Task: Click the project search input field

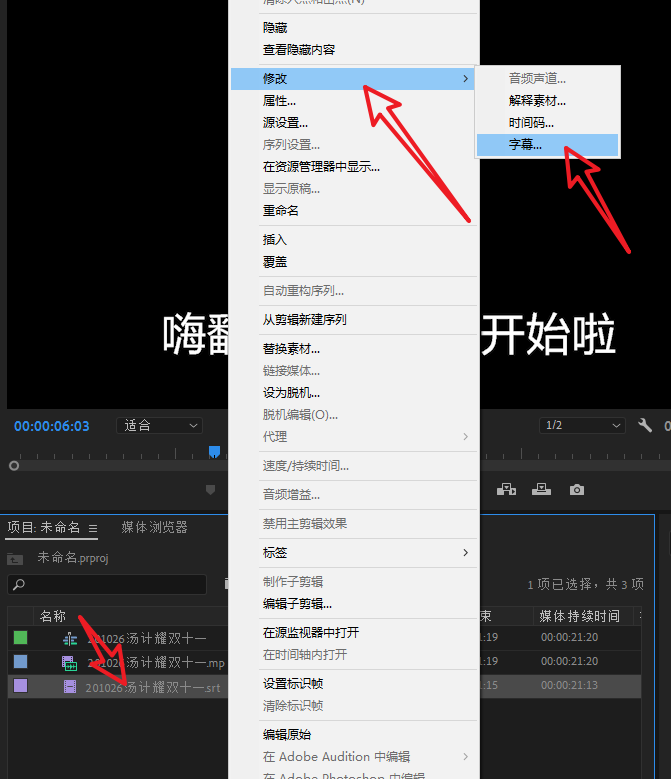Action: pyautogui.click(x=107, y=584)
